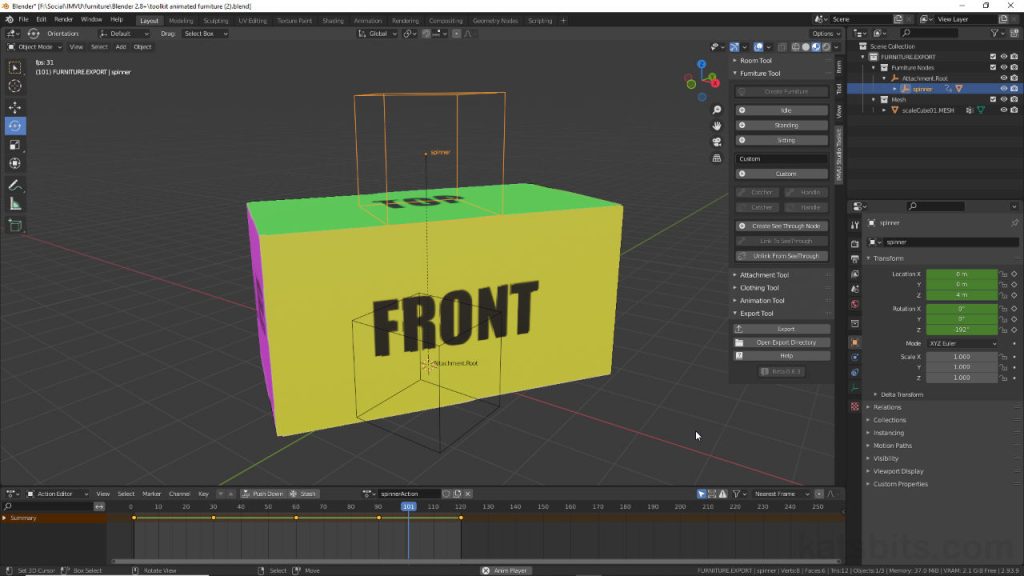Click the spinnerAction name field in the Dope Sheet

410,493
